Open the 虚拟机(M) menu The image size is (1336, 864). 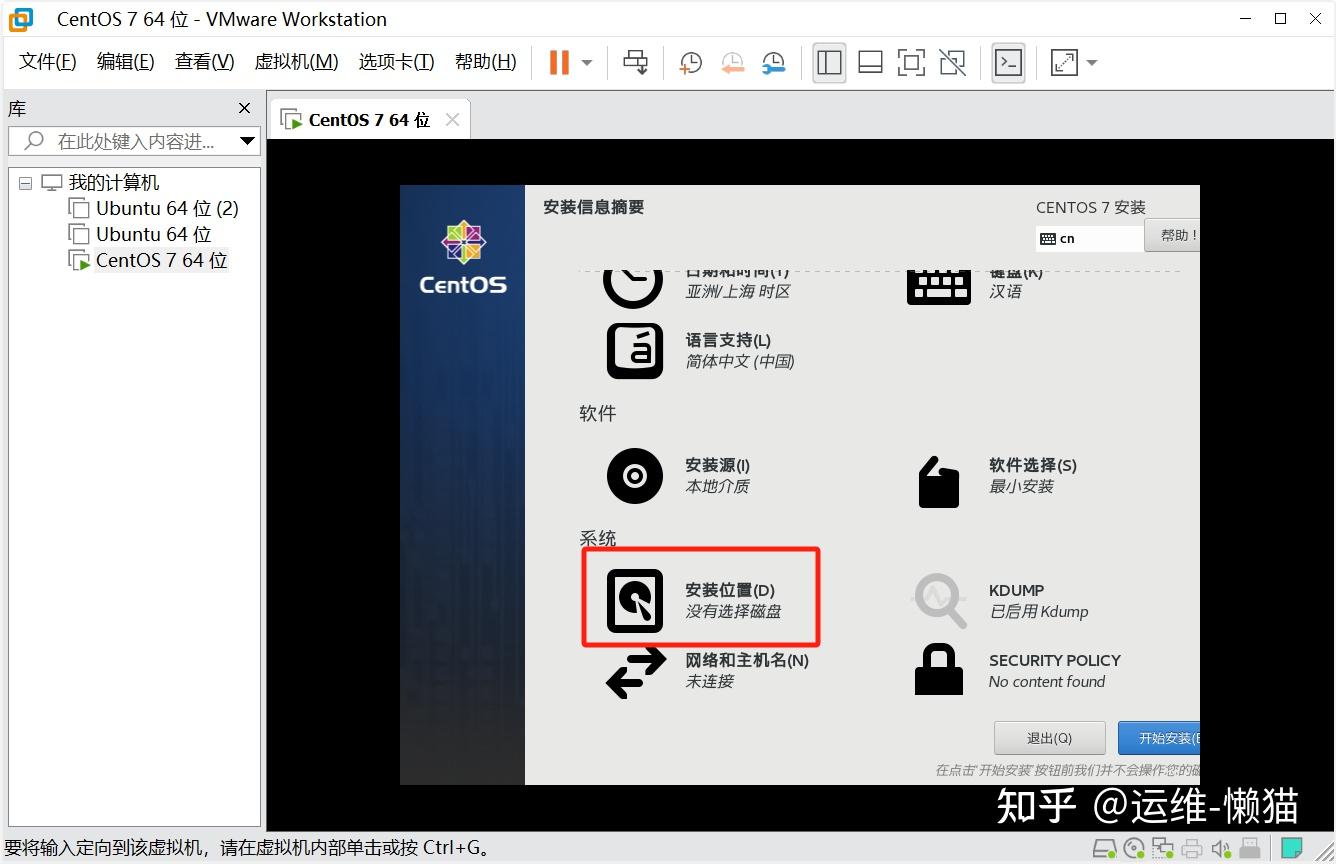click(296, 62)
